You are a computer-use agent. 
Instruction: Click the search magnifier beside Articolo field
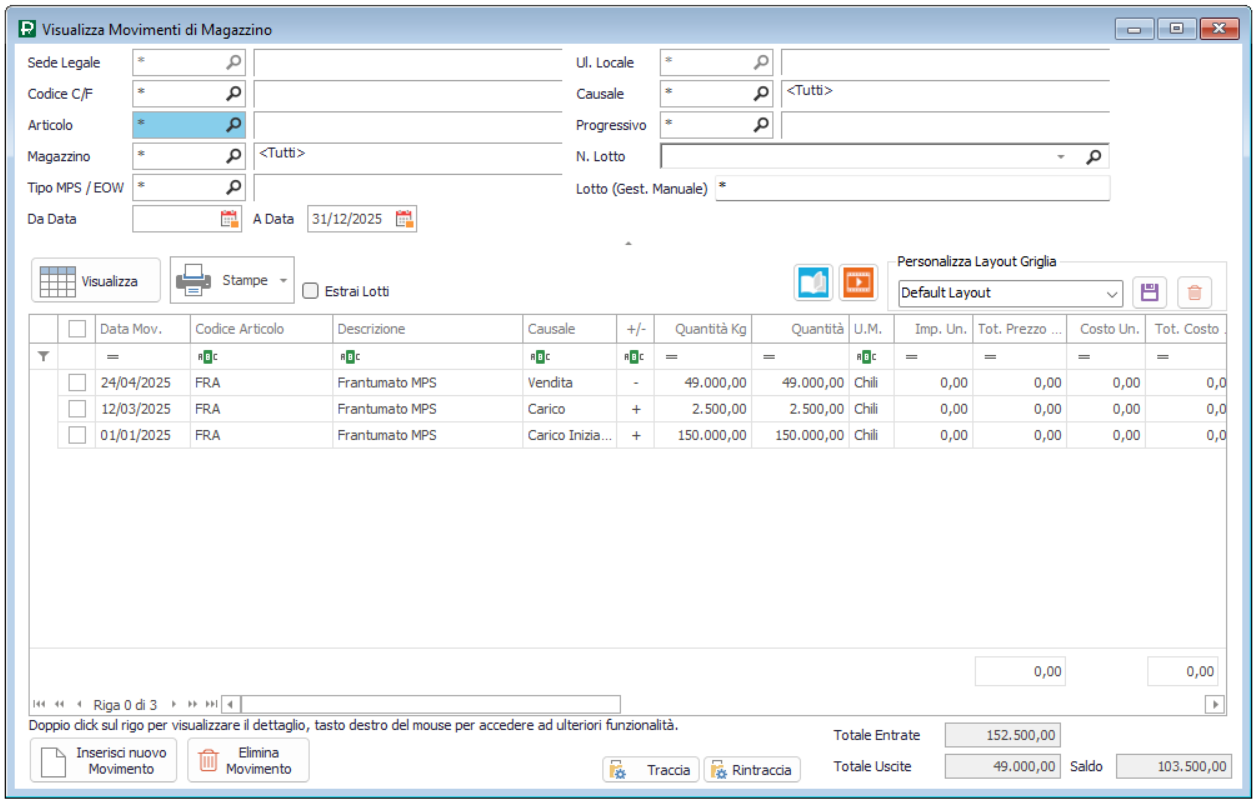[x=233, y=125]
